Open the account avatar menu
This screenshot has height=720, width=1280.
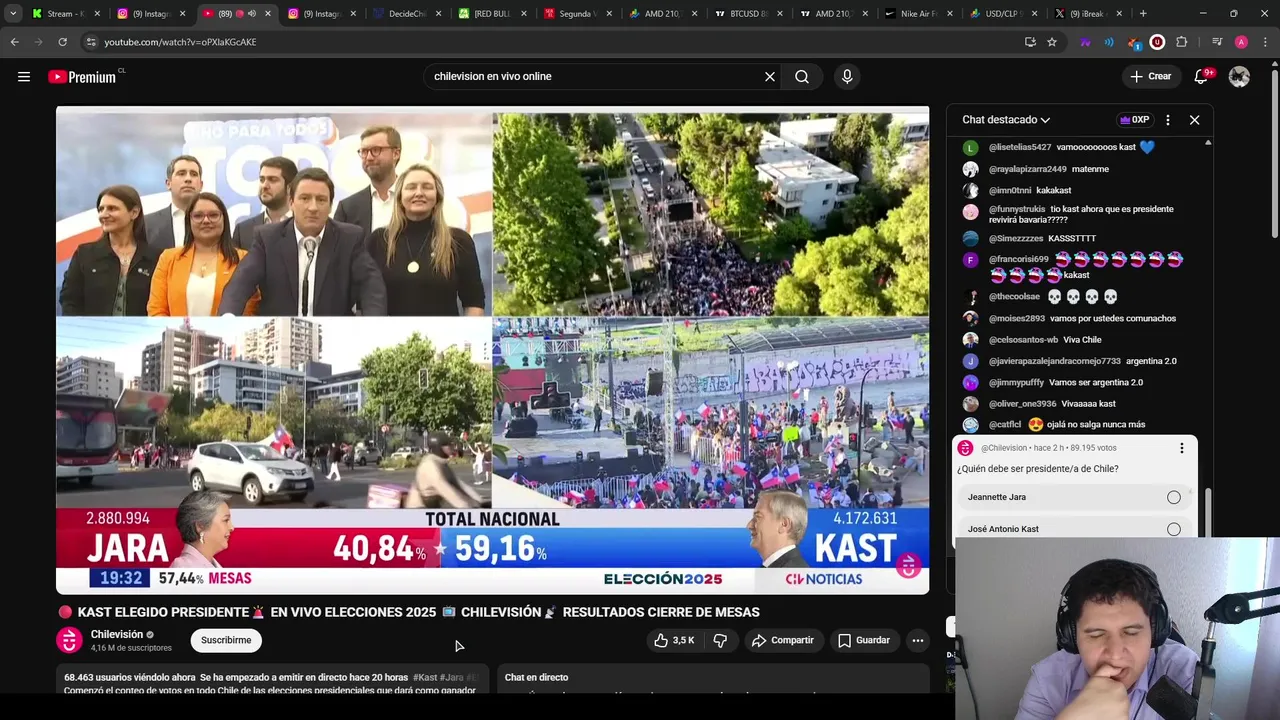1239,76
